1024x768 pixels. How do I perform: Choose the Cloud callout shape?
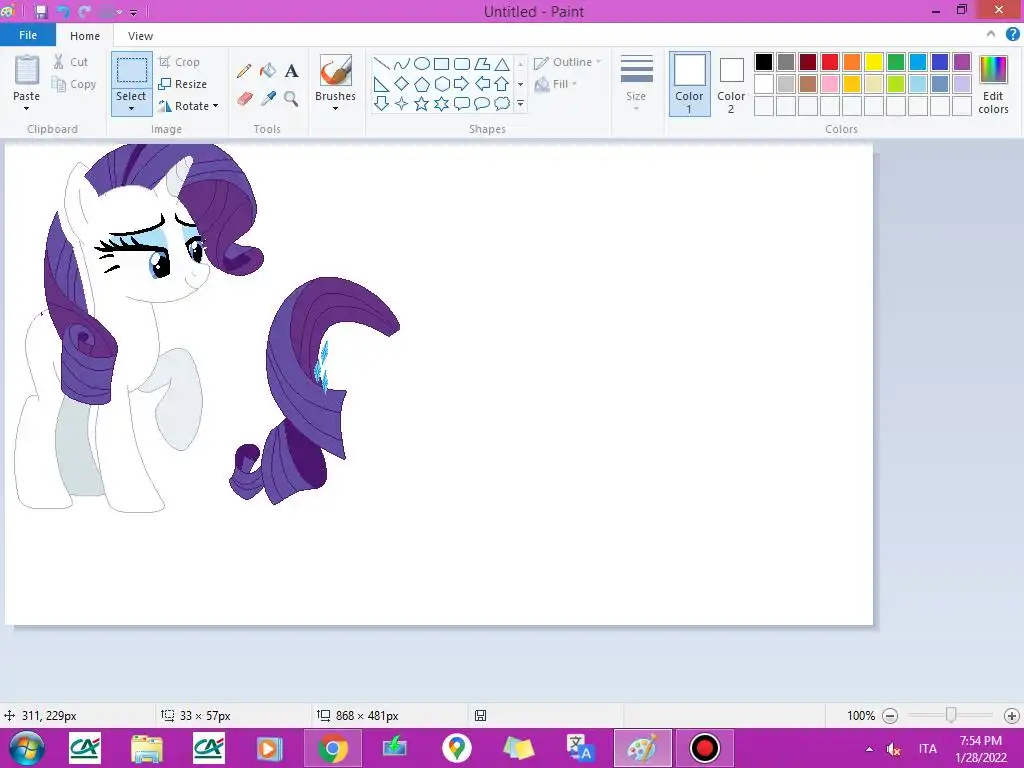(x=502, y=104)
